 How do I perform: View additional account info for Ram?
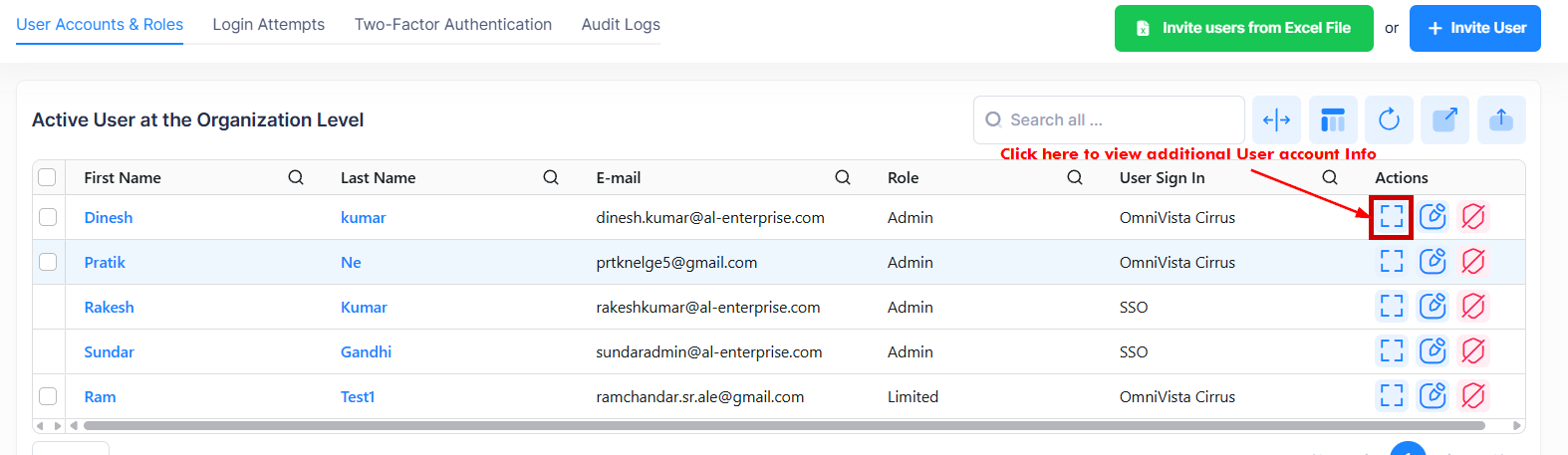(1392, 395)
